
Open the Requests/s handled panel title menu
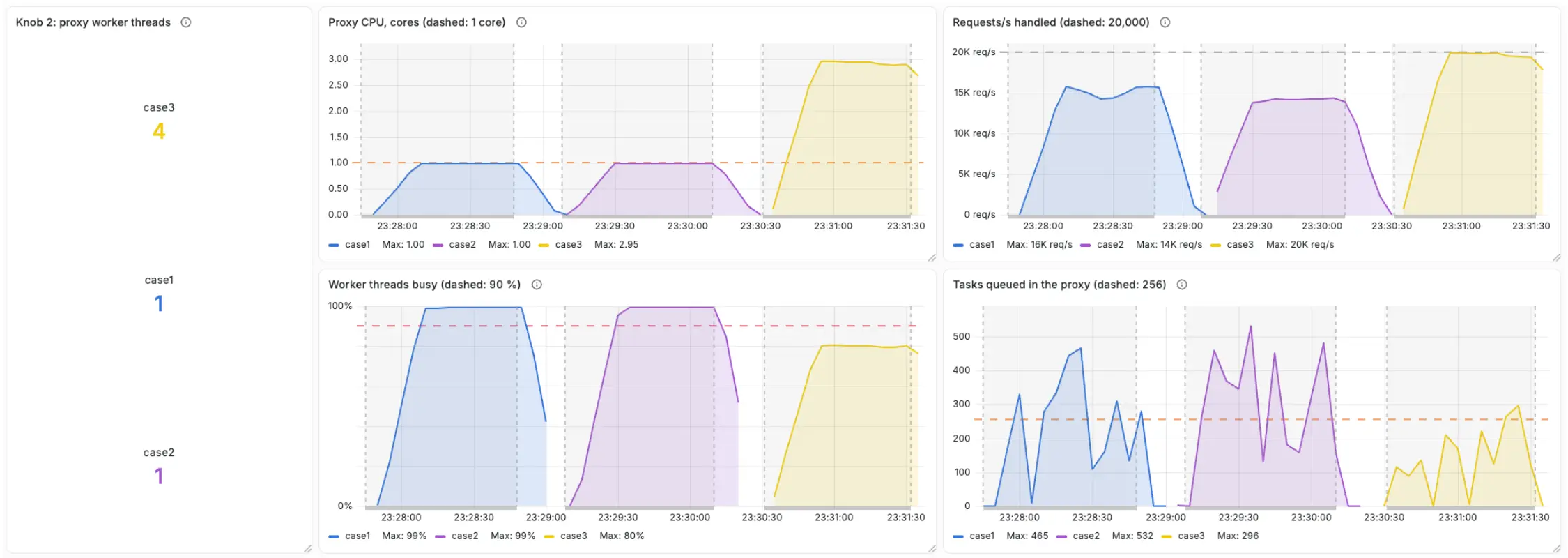[1051, 22]
